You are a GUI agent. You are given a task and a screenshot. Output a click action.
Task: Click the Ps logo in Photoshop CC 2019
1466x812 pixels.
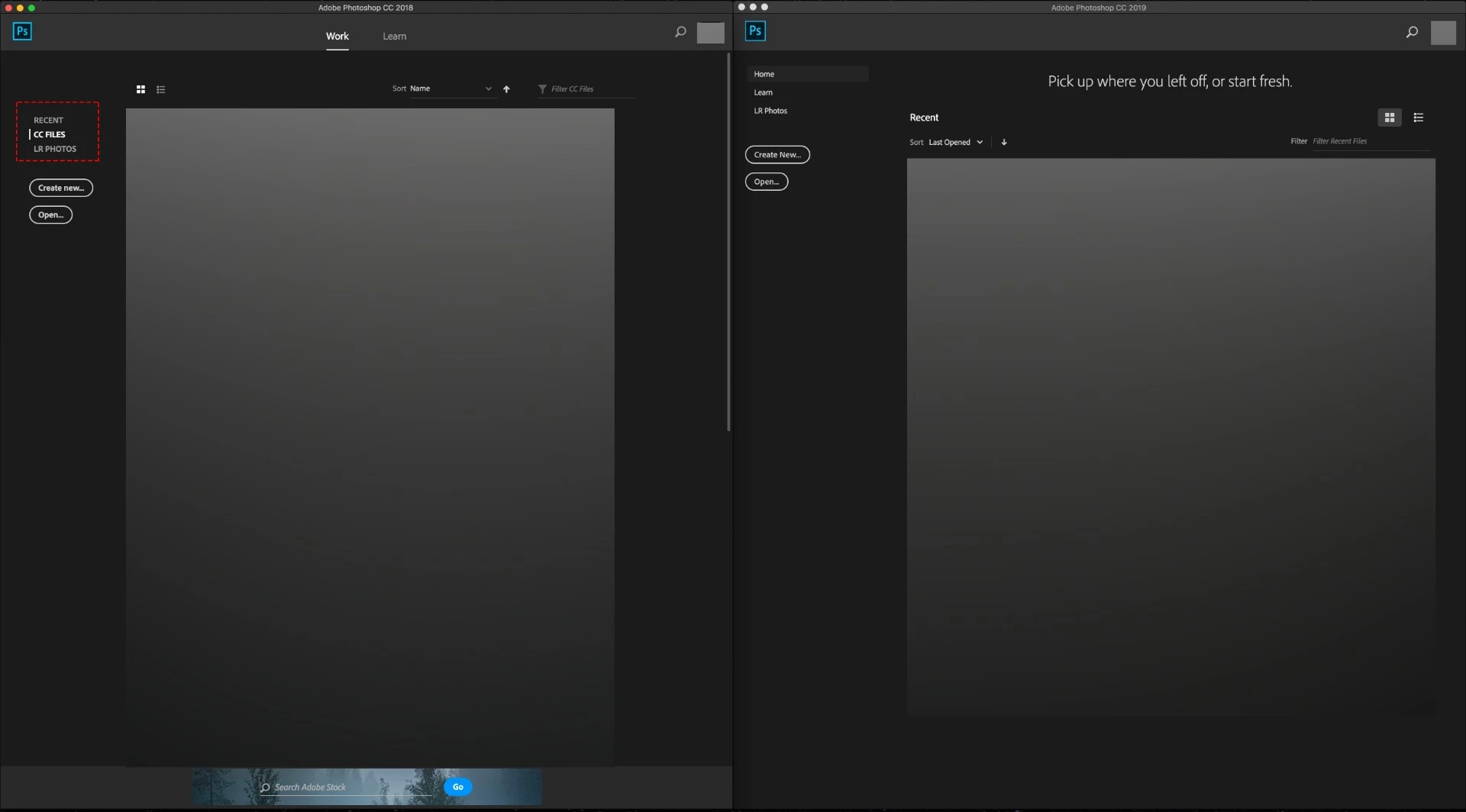click(x=755, y=31)
